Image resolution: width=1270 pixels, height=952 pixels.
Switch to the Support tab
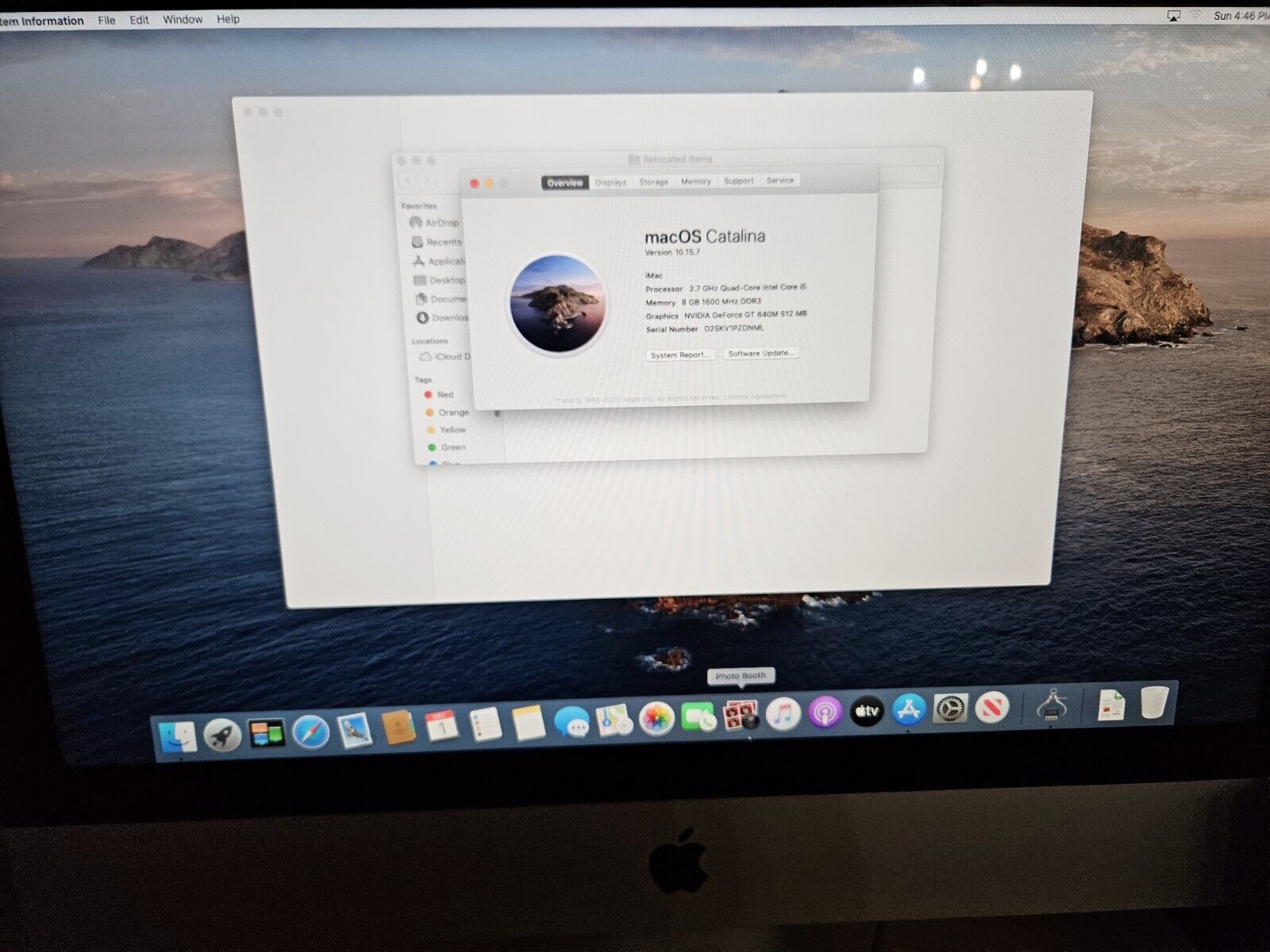tap(738, 181)
